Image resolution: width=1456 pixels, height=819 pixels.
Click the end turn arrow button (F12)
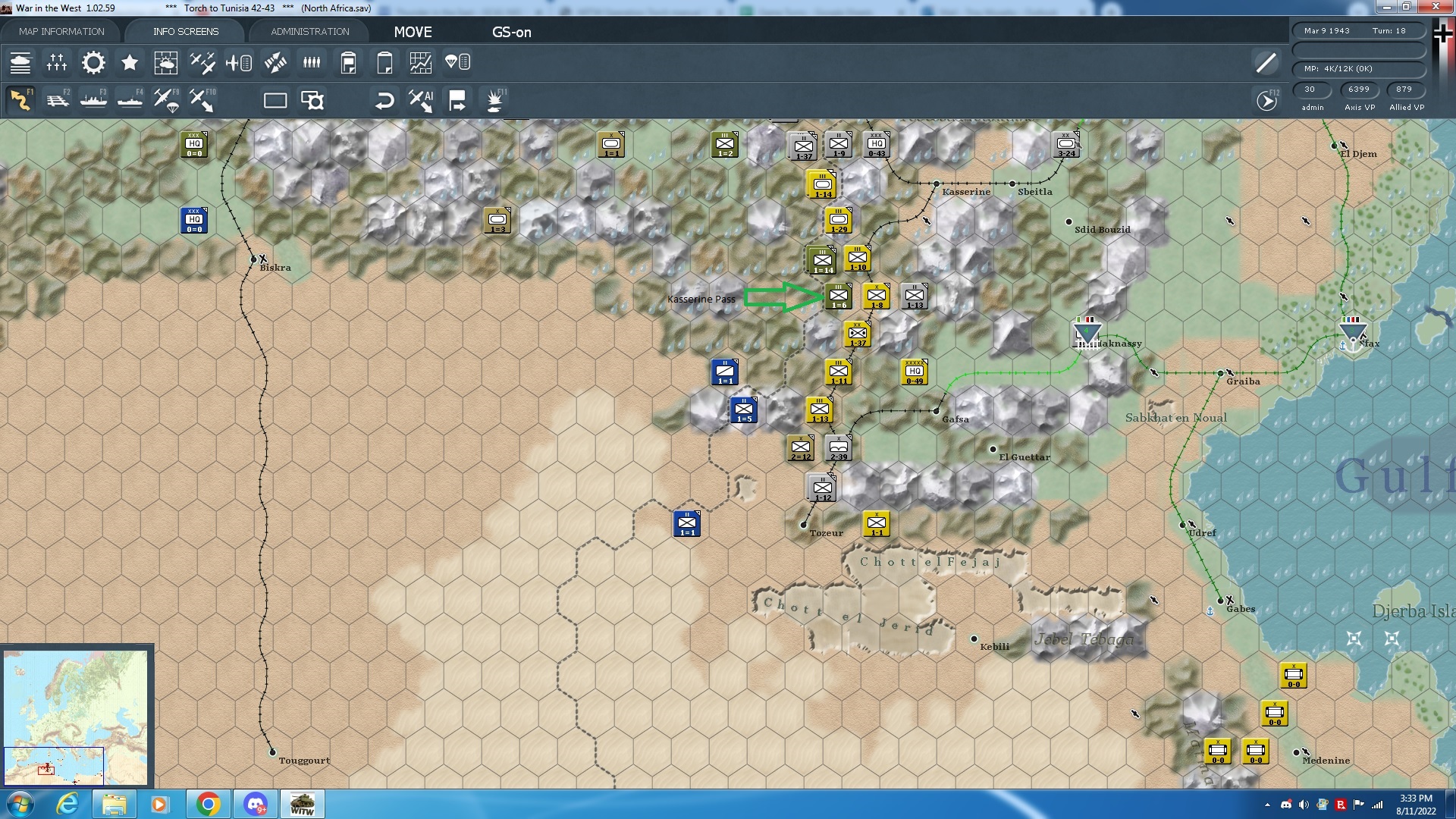click(1266, 100)
